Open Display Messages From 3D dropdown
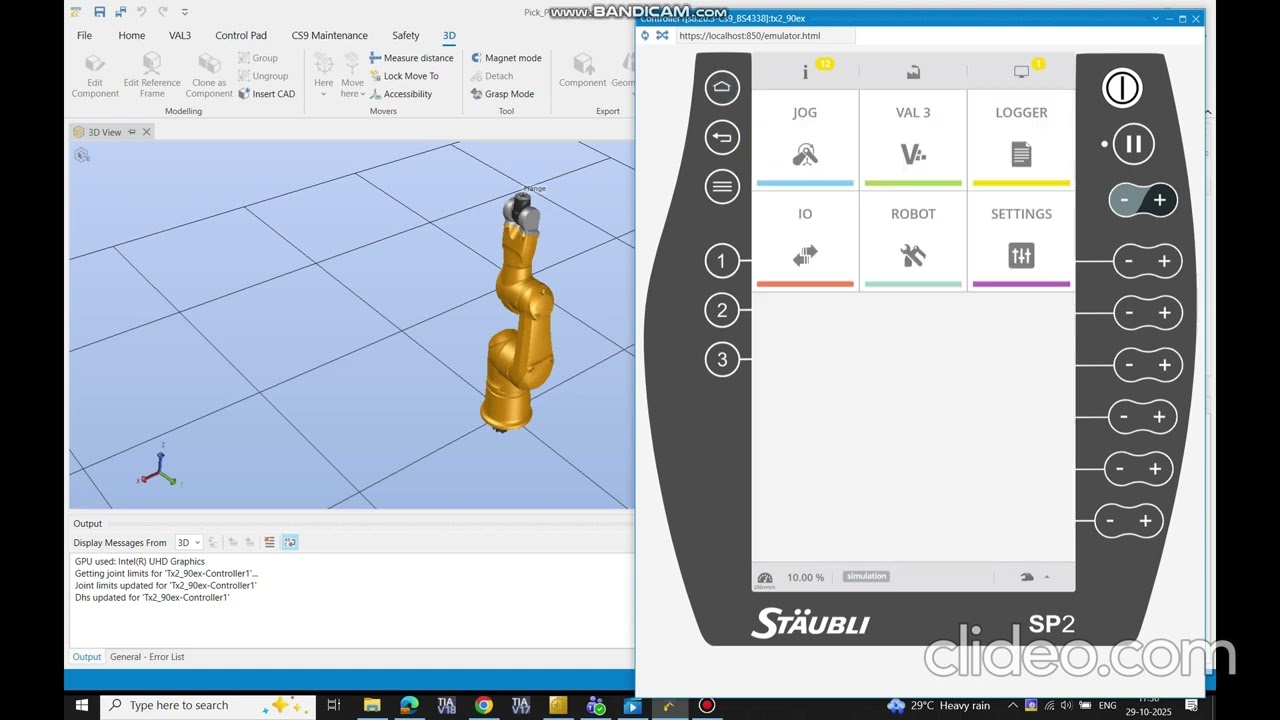 click(189, 542)
